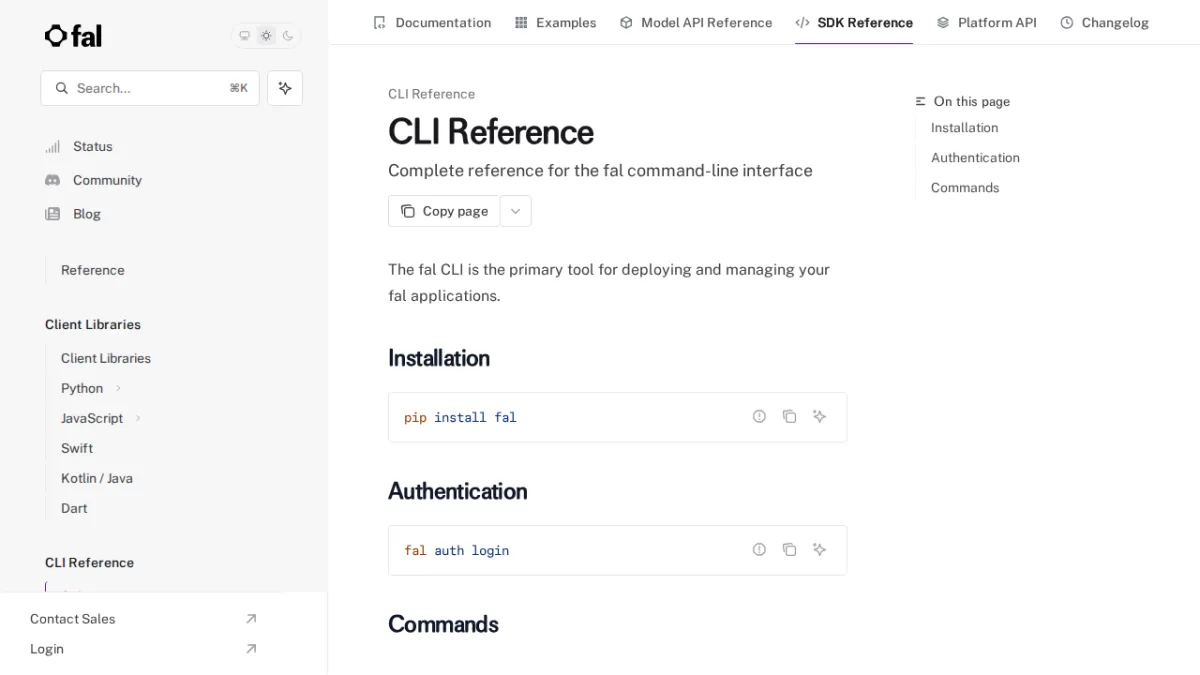This screenshot has height=675, width=1200.
Task: Click the Commands section heading
Action: pyautogui.click(x=443, y=624)
